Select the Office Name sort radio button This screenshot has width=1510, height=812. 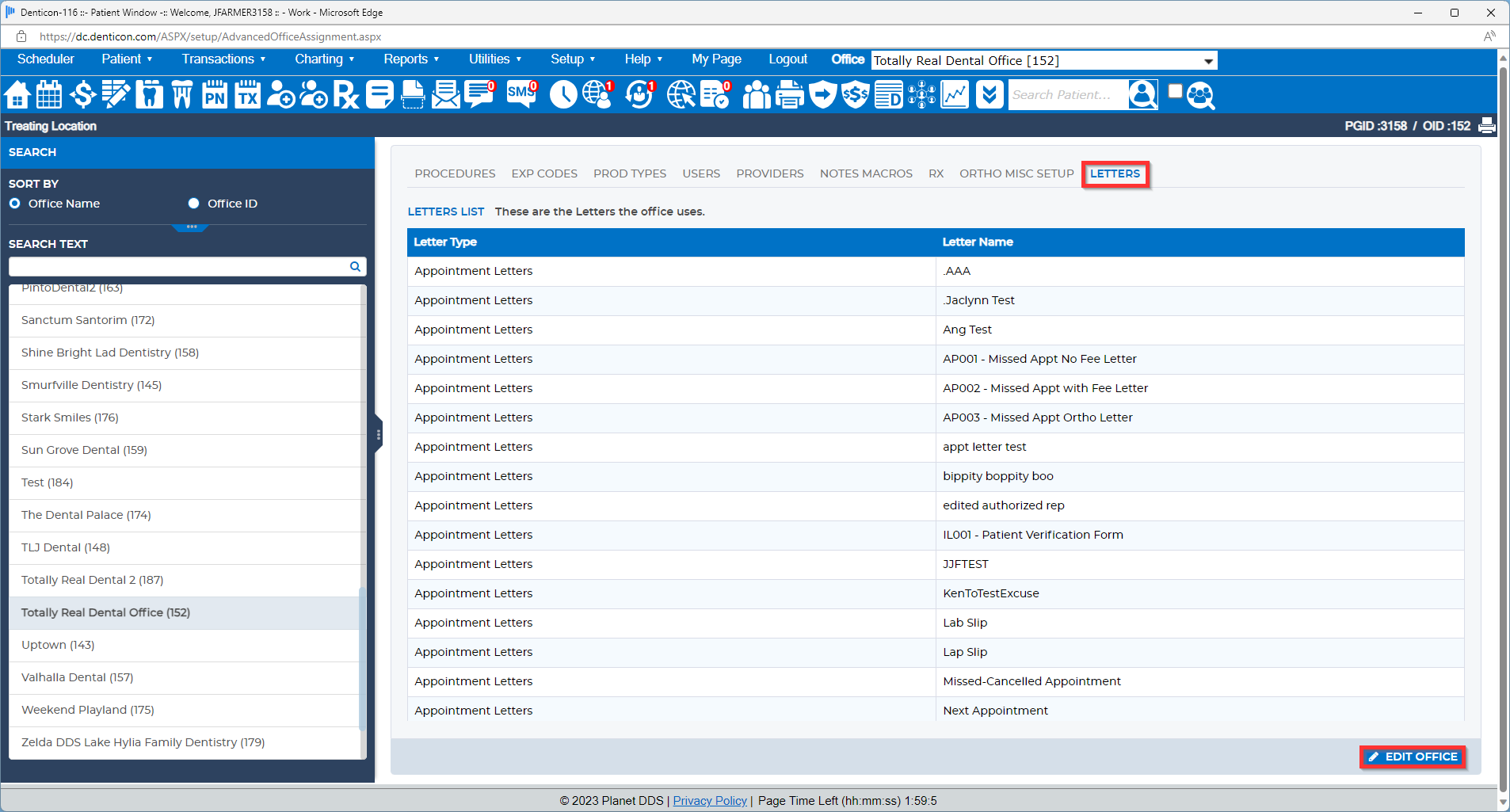[15, 204]
